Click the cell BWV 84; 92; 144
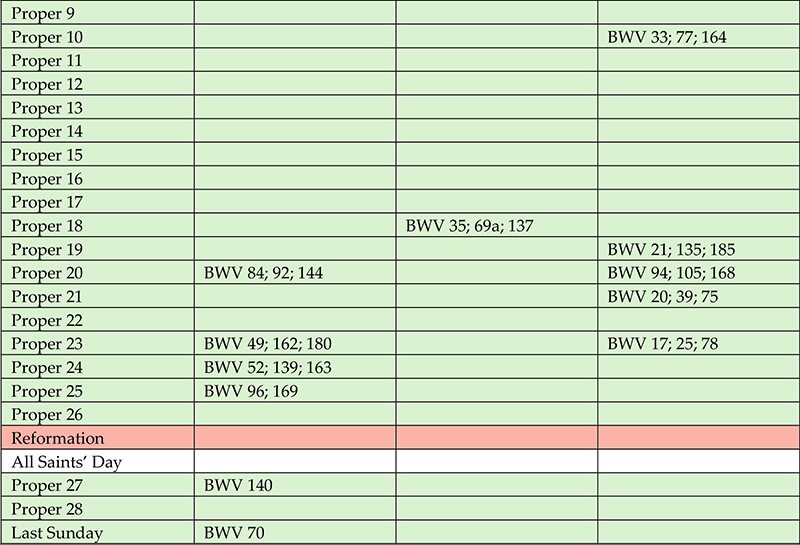The width and height of the screenshot is (800, 545). 295,272
